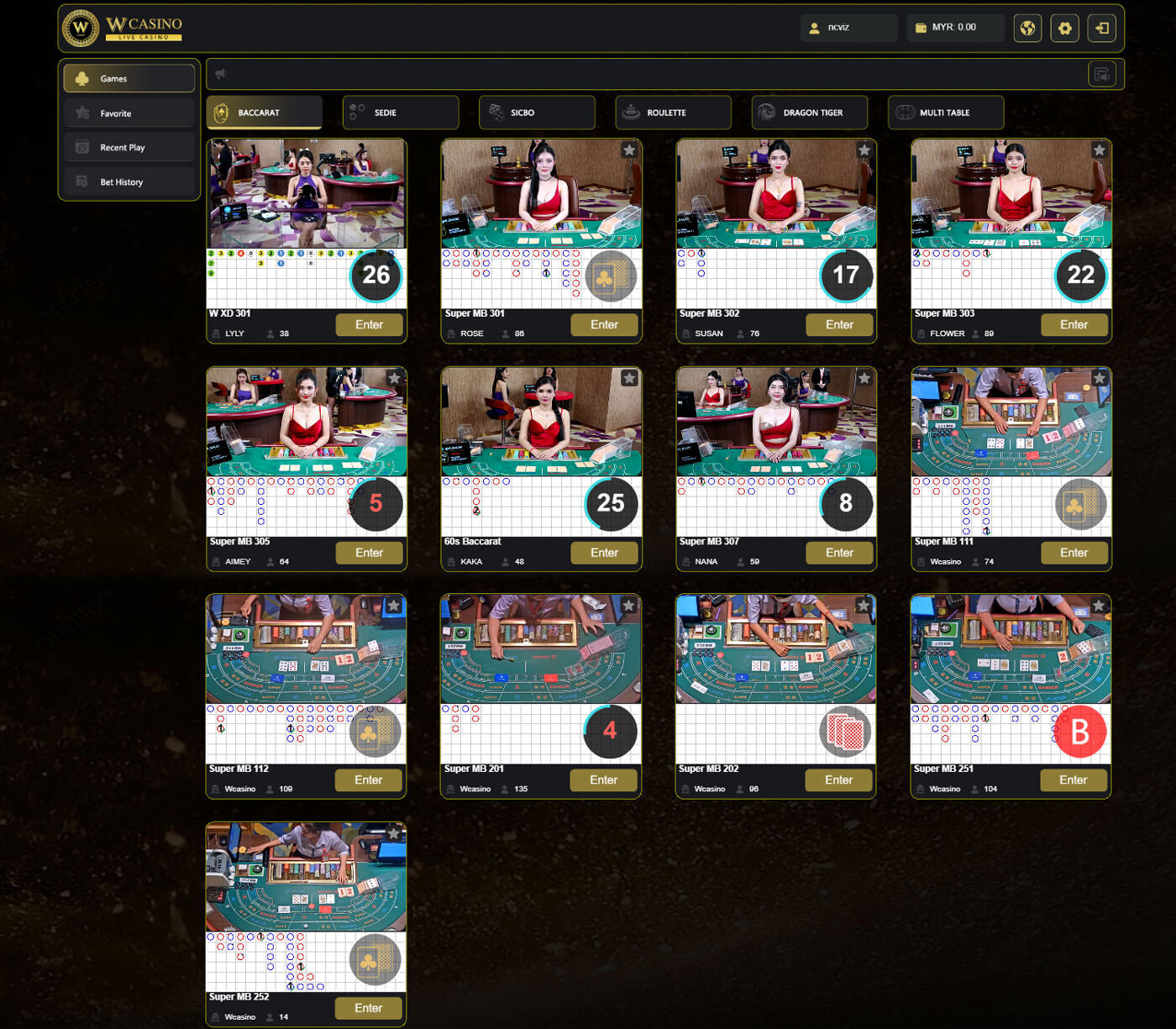Click the MYR wallet balance

click(x=955, y=28)
